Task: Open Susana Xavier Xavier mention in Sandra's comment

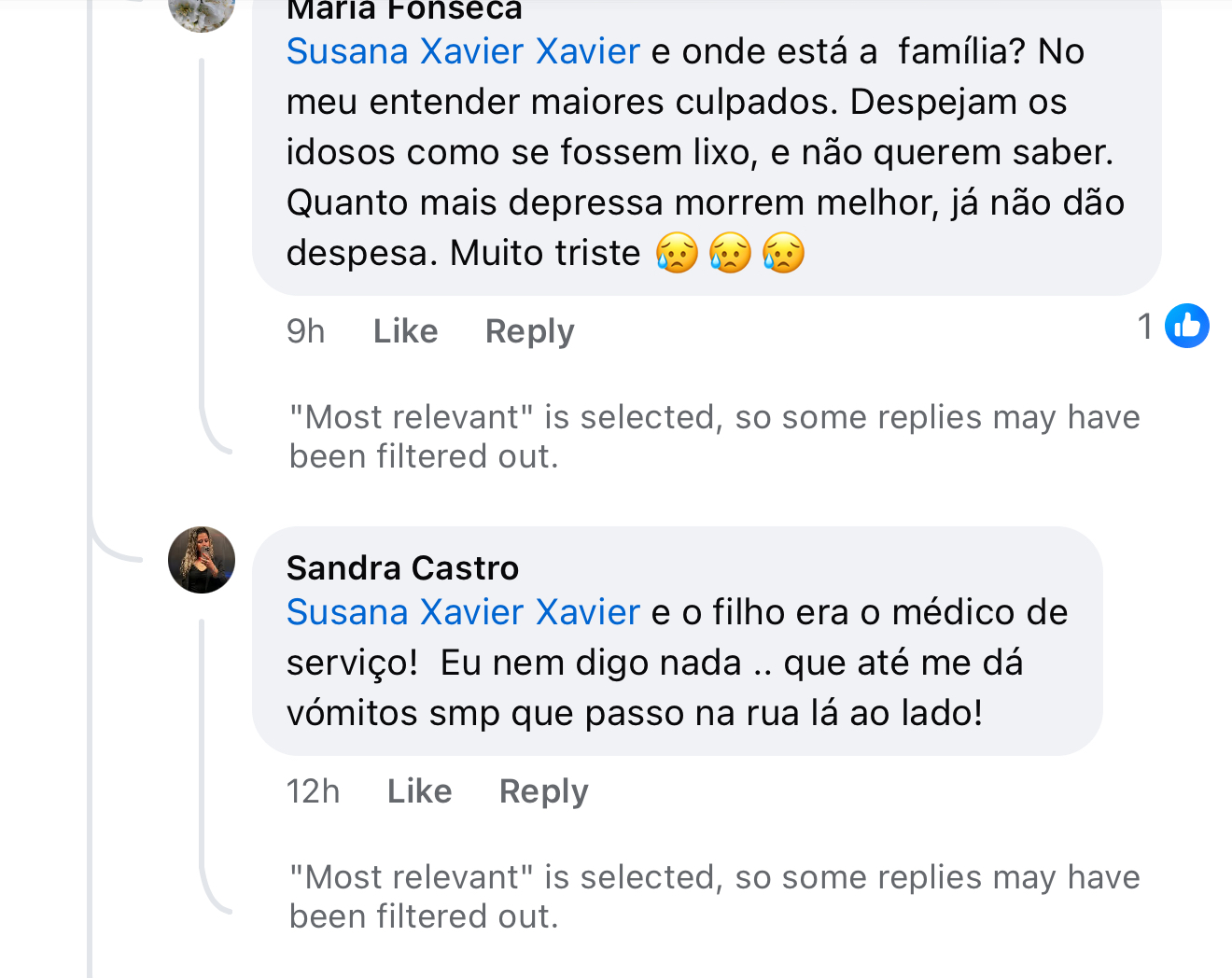Action: (463, 612)
